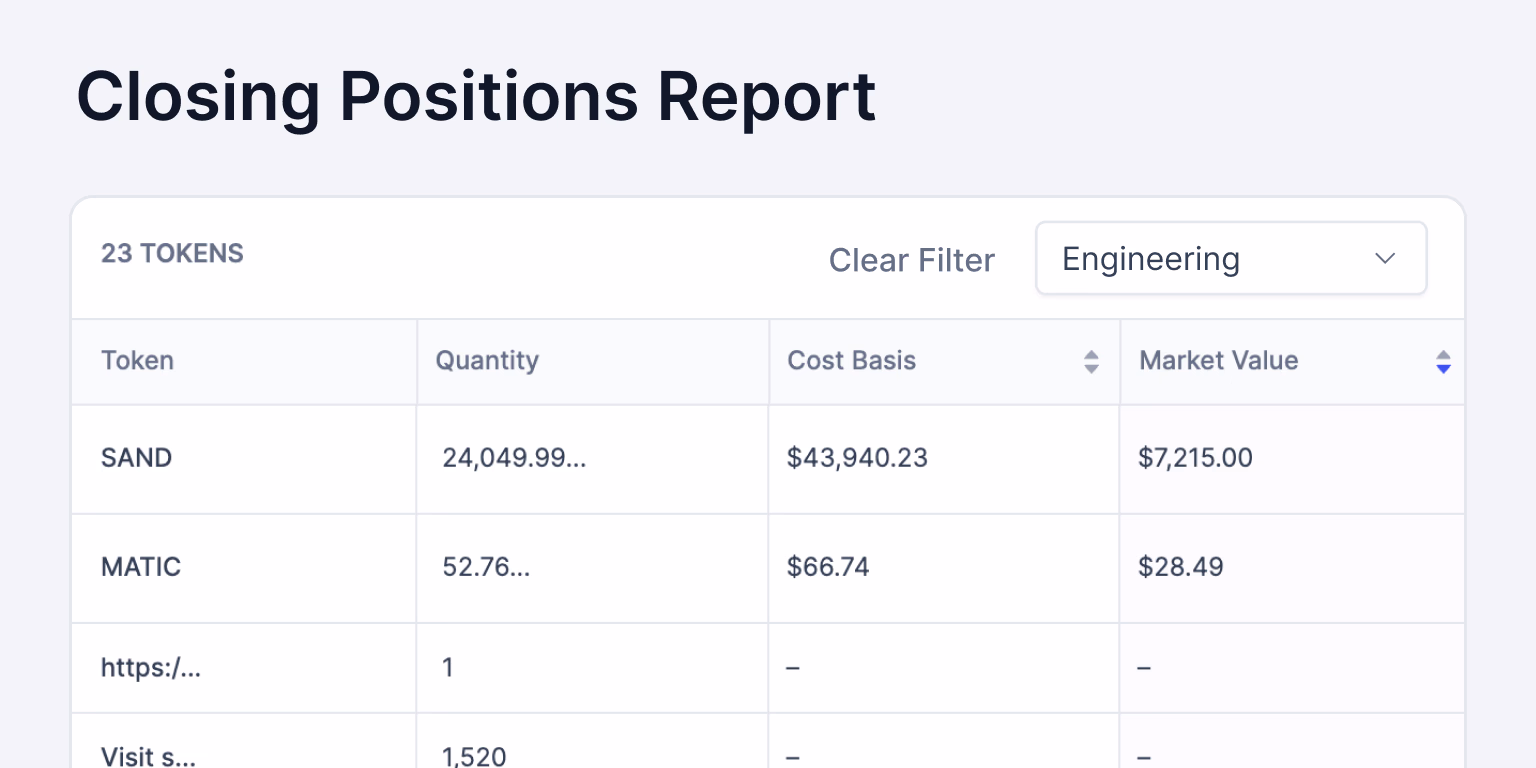Click the truncated MATIC quantity 52.76…
Screen dimensions: 1536x768
(x=486, y=567)
